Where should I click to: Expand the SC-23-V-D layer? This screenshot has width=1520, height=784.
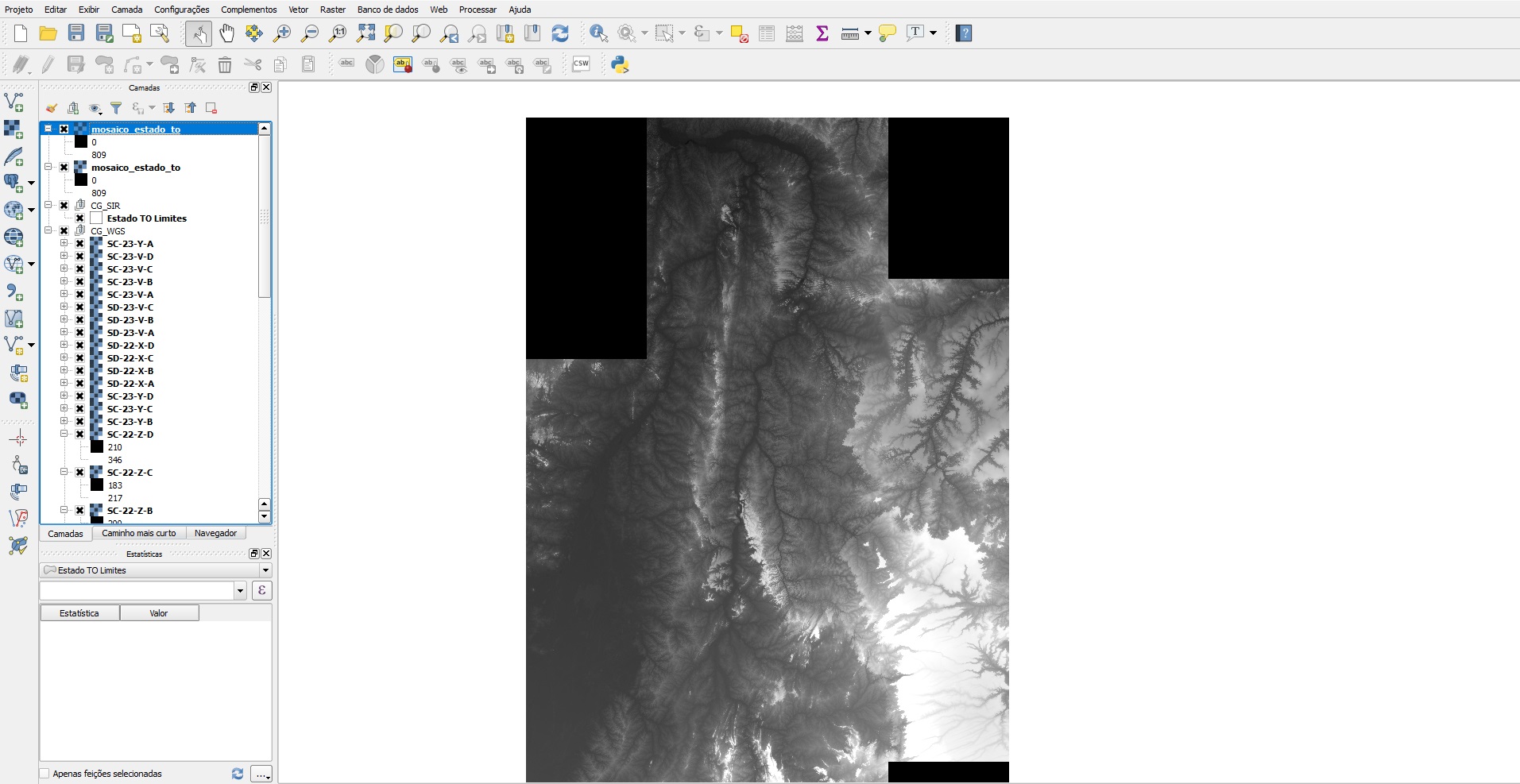coord(64,256)
